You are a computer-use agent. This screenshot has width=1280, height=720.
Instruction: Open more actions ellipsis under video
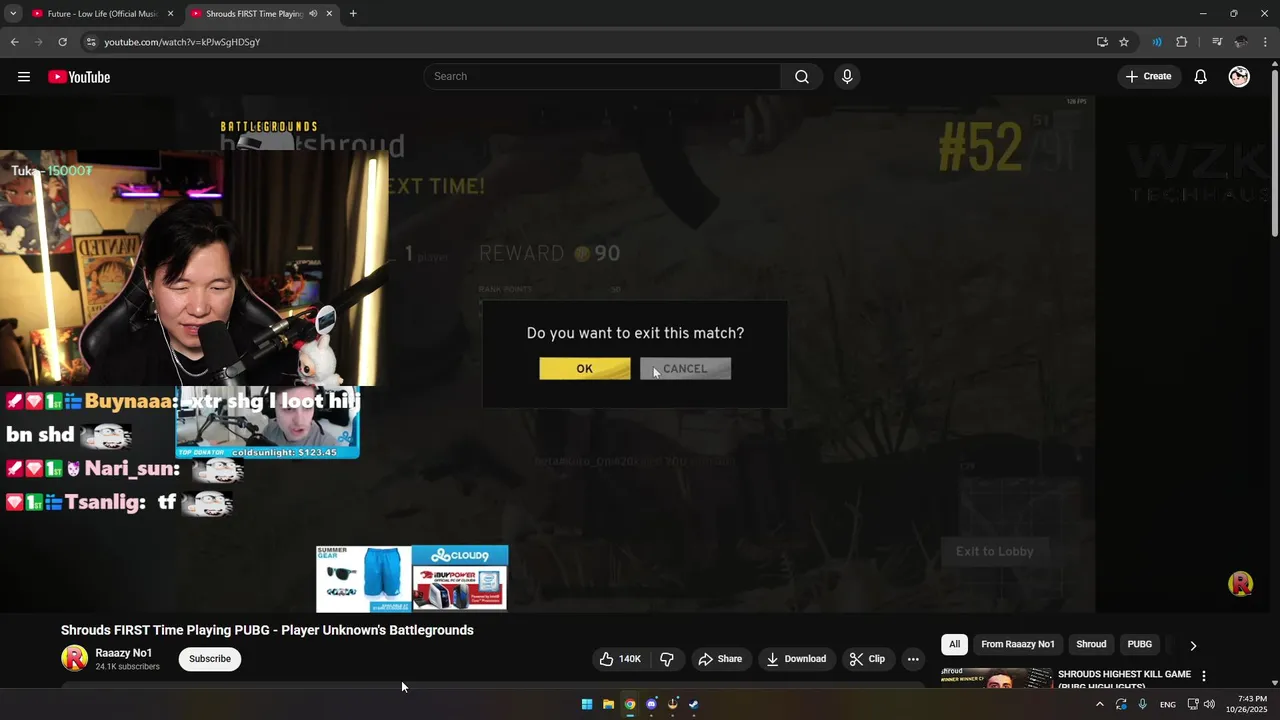[913, 659]
